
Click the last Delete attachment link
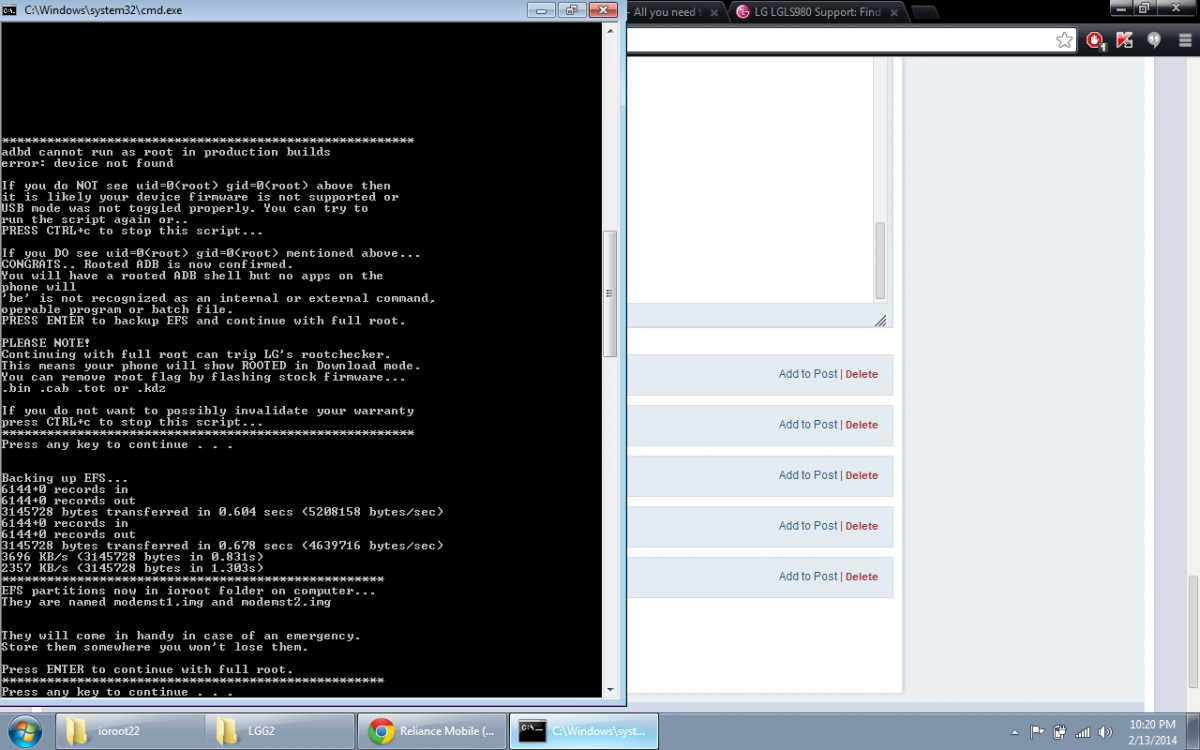(x=861, y=576)
